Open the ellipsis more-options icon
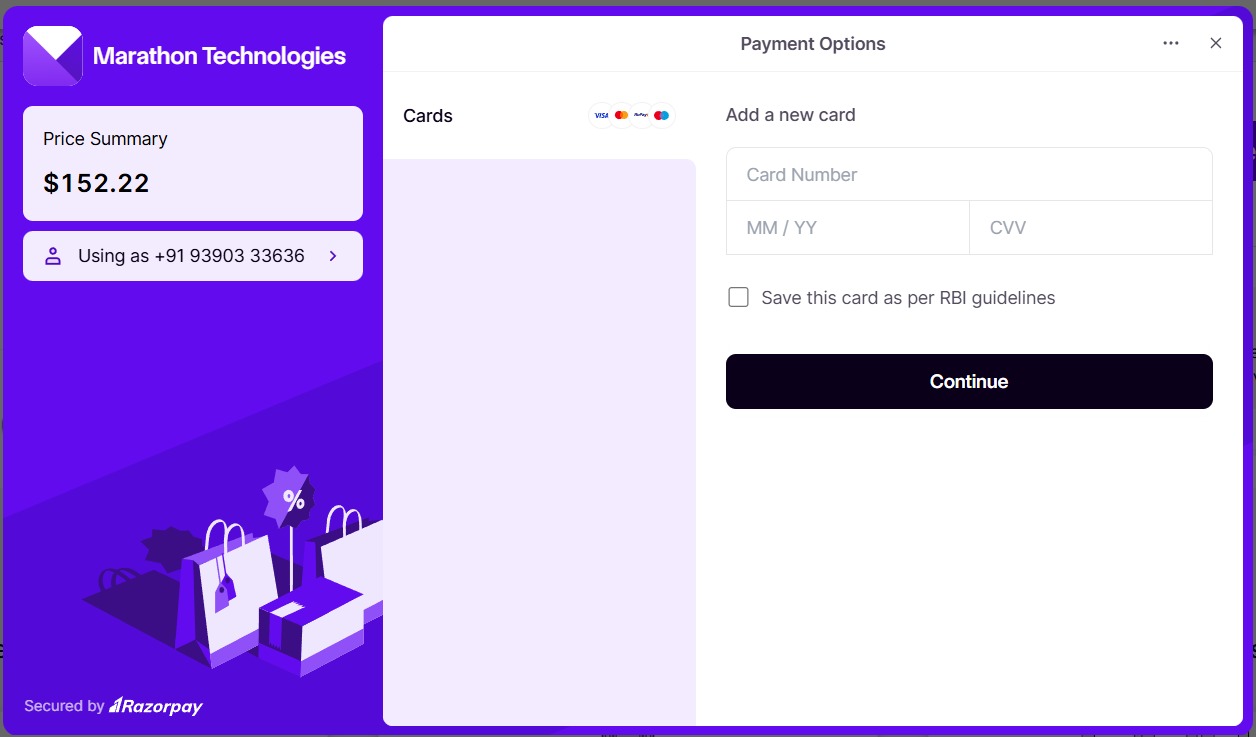This screenshot has width=1256, height=737. tap(1170, 43)
